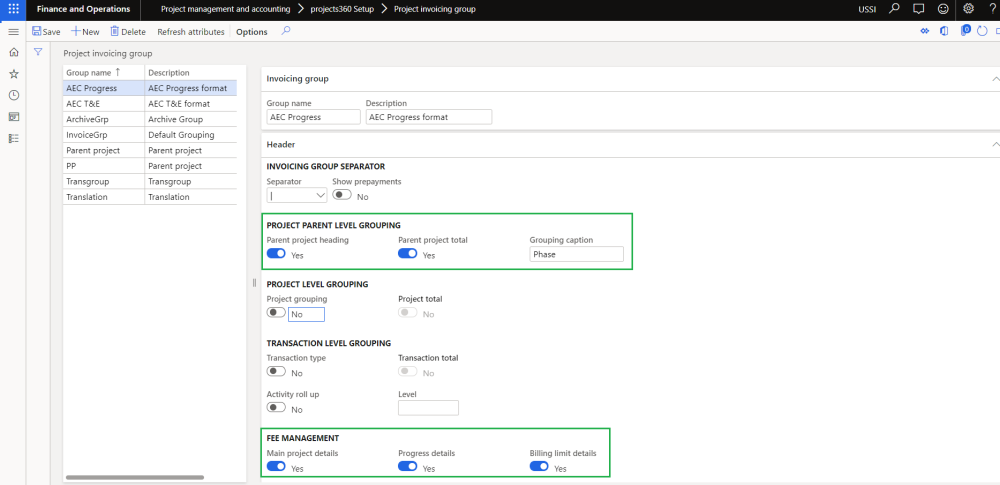Open the Options menu tab
Image resolution: width=1000 pixels, height=485 pixels.
coord(252,32)
